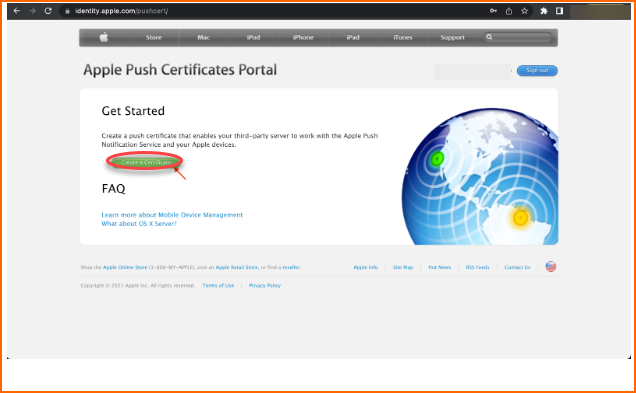Click the Sign out button

pyautogui.click(x=537, y=71)
